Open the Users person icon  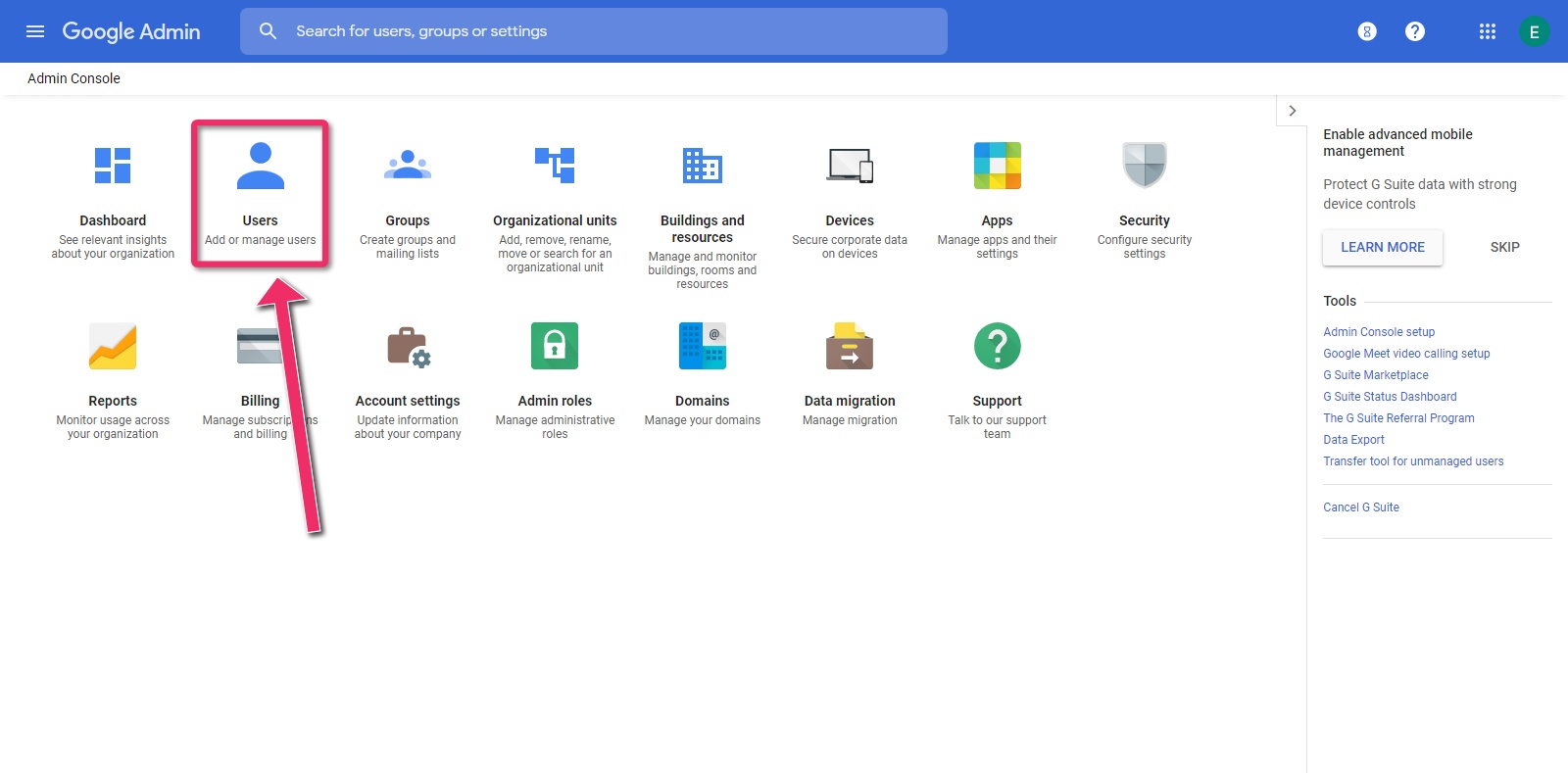[x=261, y=166]
